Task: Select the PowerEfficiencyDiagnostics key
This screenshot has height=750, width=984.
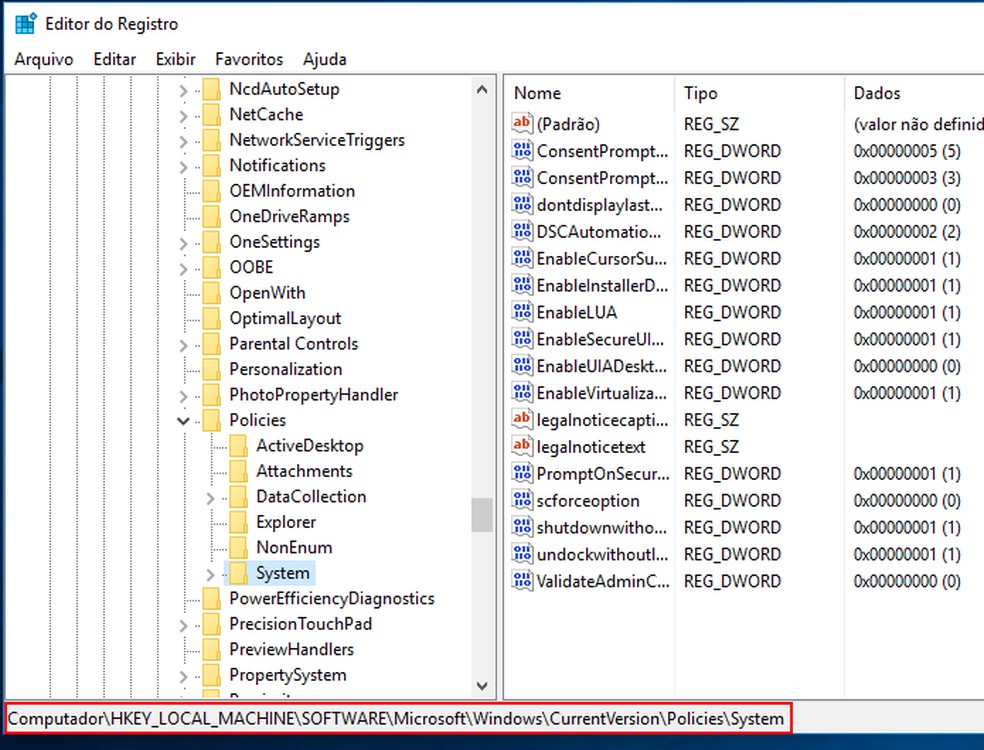Action: click(x=331, y=599)
